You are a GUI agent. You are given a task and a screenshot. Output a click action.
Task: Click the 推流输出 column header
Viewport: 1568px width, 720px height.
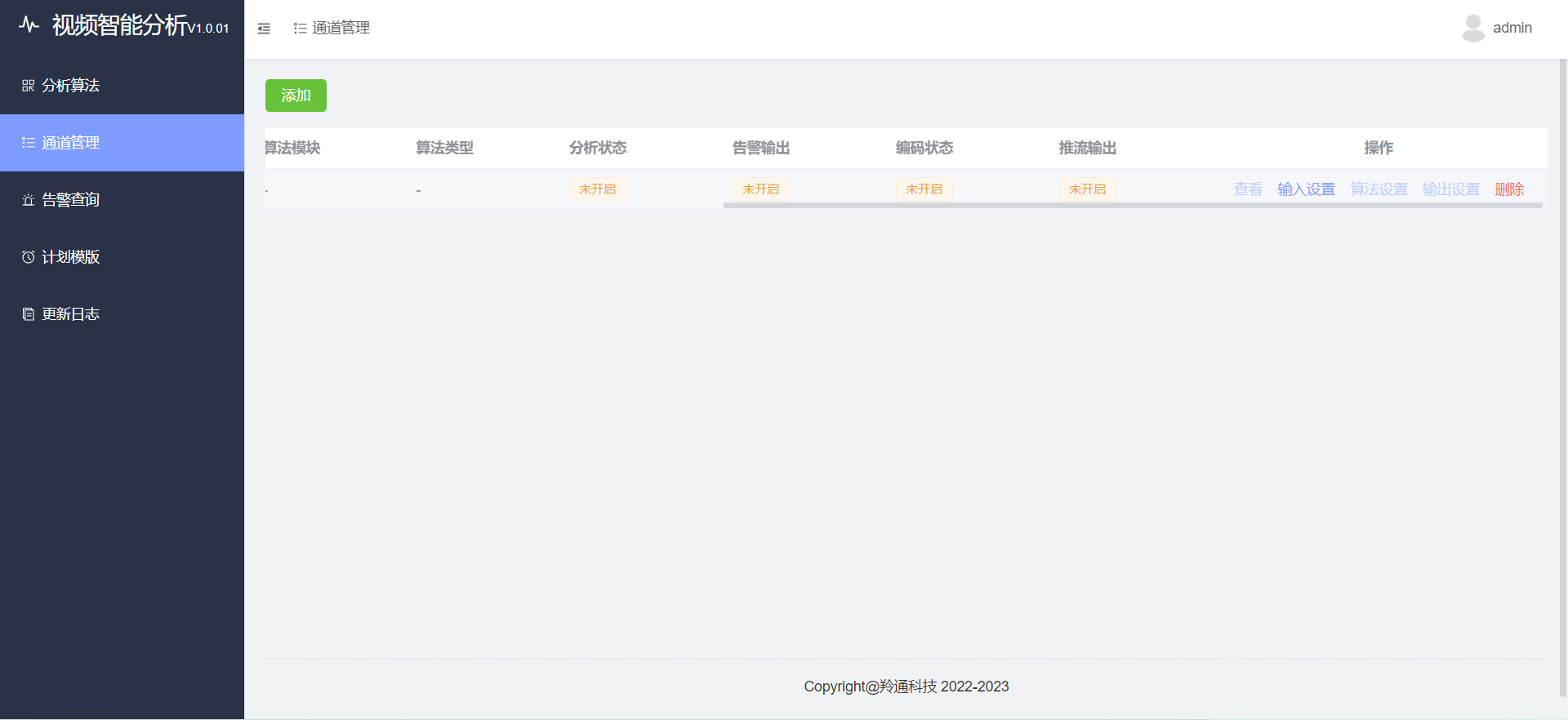(x=1088, y=148)
